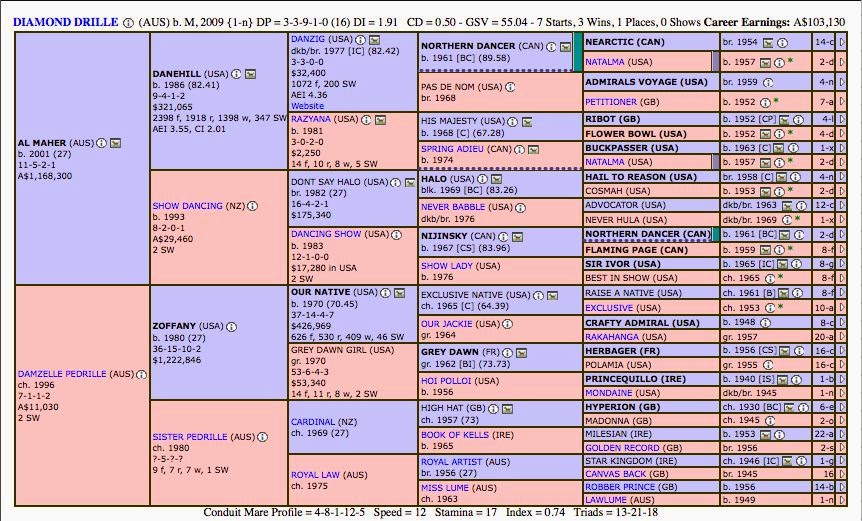Click info icon next to DANCING SHOW

coord(396,235)
